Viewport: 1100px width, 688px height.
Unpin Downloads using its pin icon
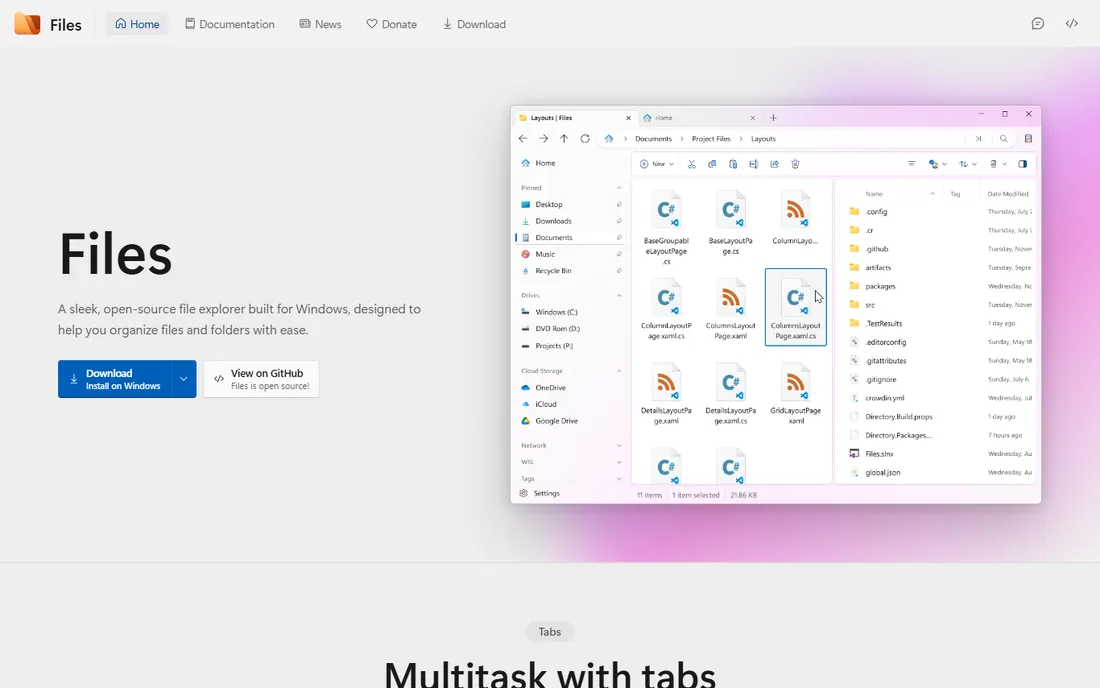(619, 221)
